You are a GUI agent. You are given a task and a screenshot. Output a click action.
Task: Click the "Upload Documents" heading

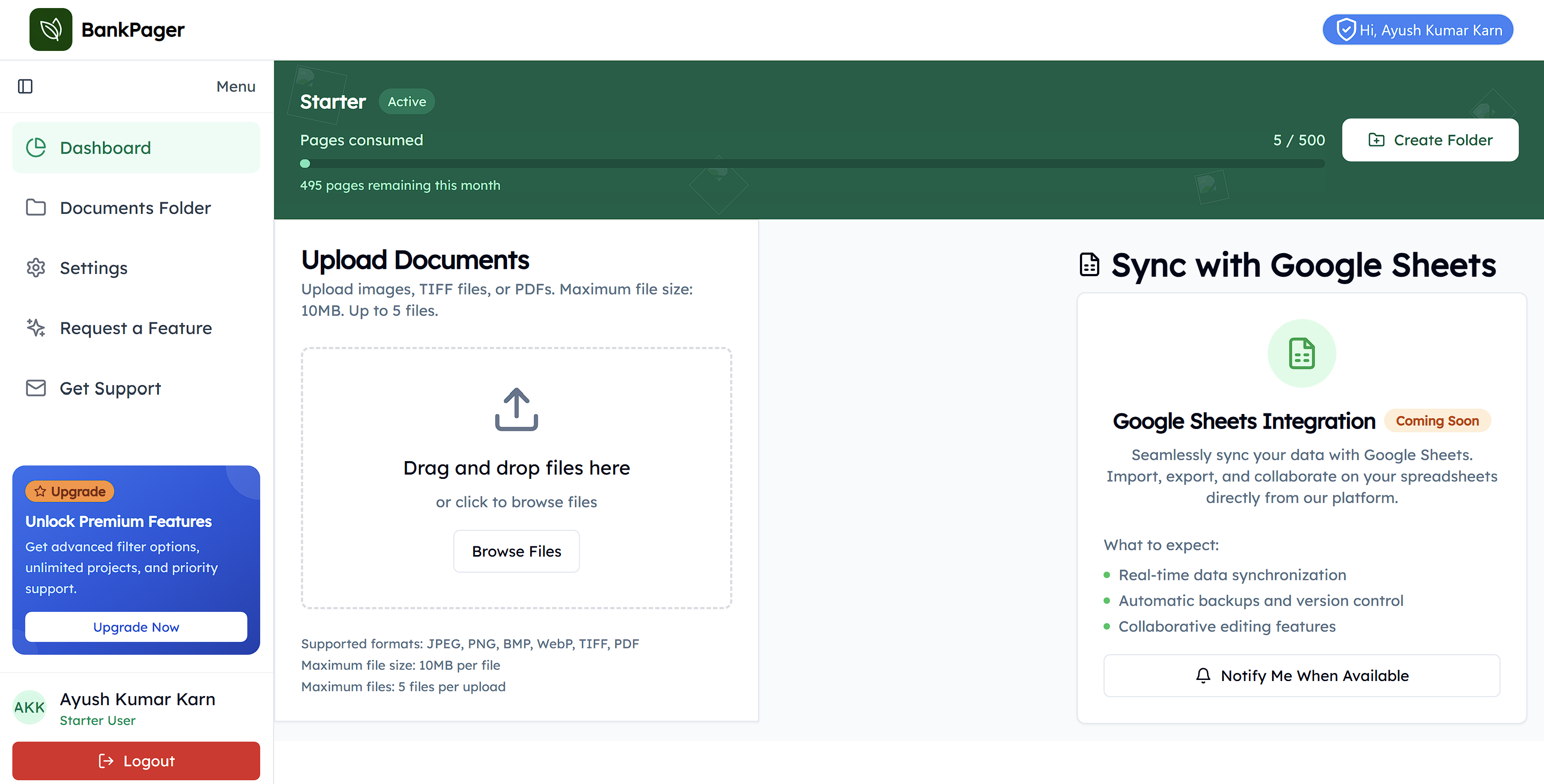[x=415, y=260]
